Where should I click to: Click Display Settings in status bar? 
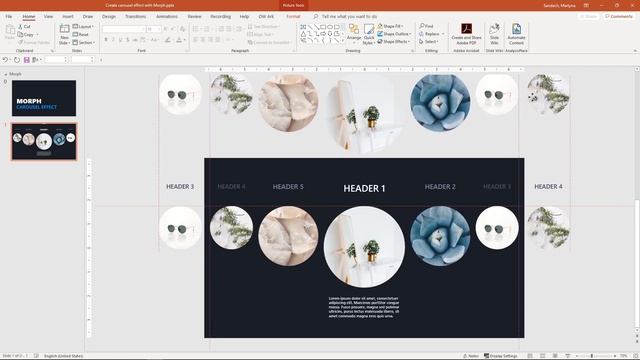tap(500, 356)
